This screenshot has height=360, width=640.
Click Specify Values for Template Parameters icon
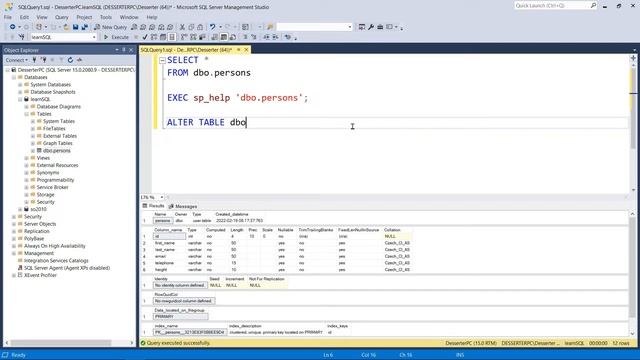pos(288,37)
